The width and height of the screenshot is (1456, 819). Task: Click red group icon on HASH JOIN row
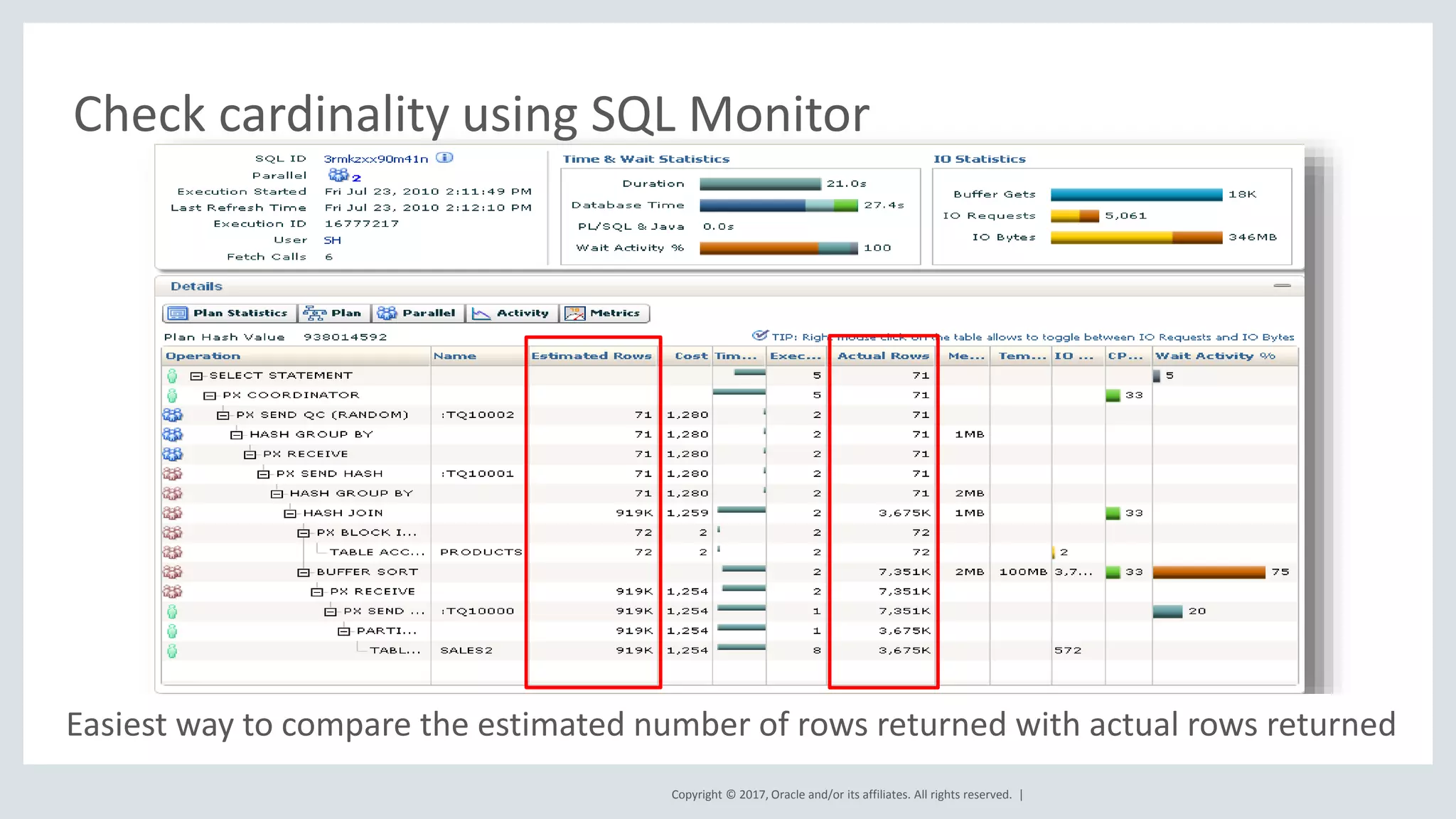tap(172, 513)
